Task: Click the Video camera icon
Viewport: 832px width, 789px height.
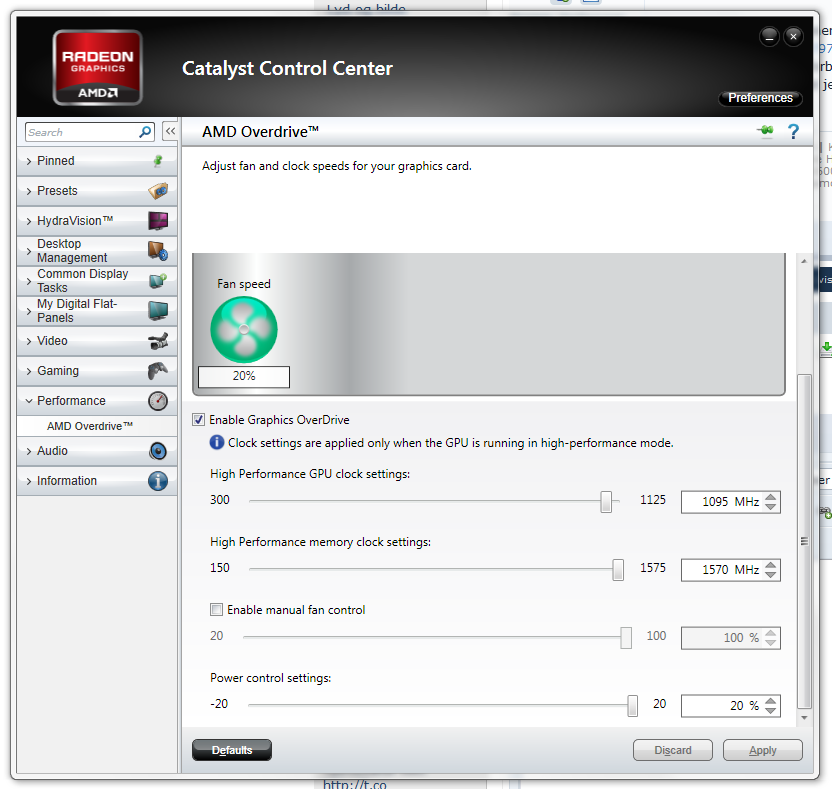Action: click(158, 341)
